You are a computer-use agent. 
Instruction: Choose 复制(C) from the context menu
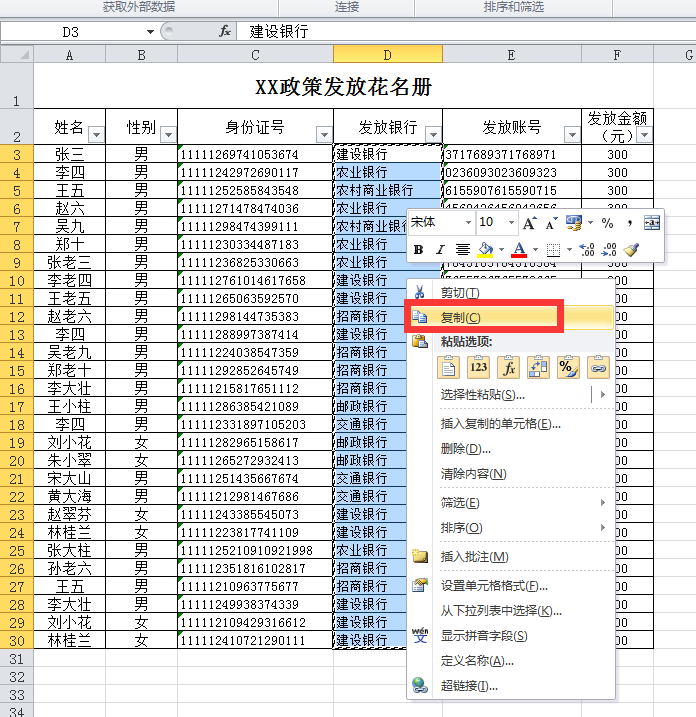tap(510, 317)
